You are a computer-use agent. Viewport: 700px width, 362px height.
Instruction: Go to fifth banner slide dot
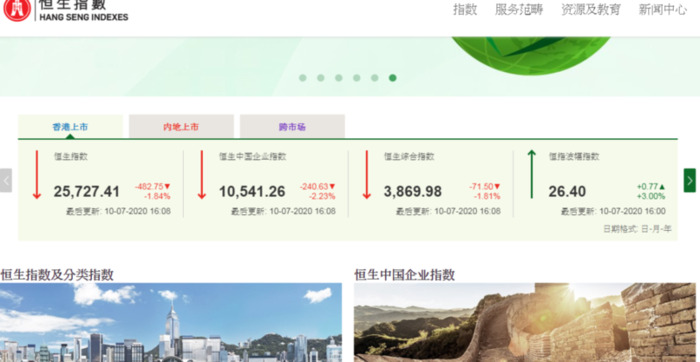[x=374, y=78]
